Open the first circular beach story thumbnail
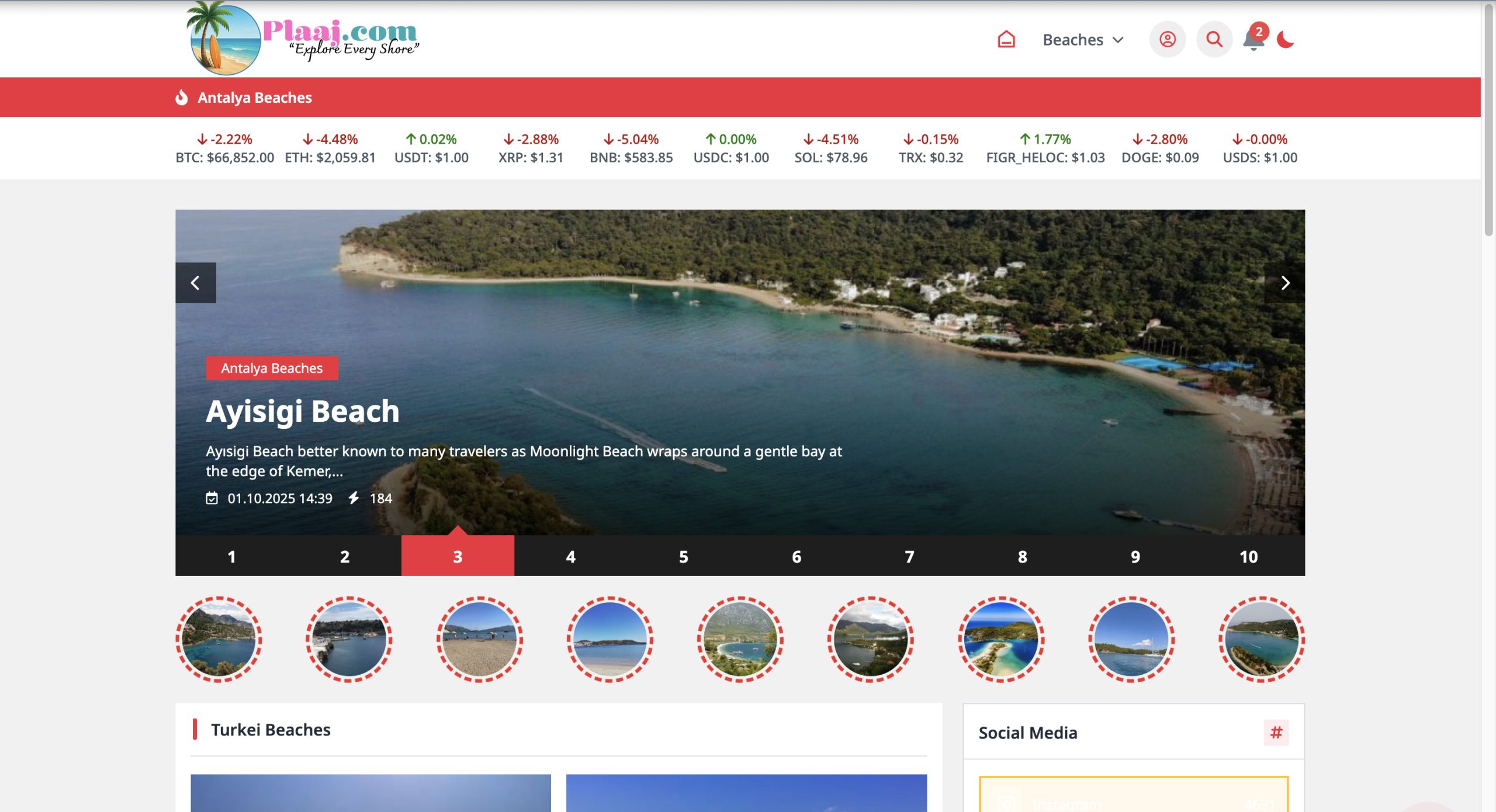The height and width of the screenshot is (812, 1496). tap(219, 639)
